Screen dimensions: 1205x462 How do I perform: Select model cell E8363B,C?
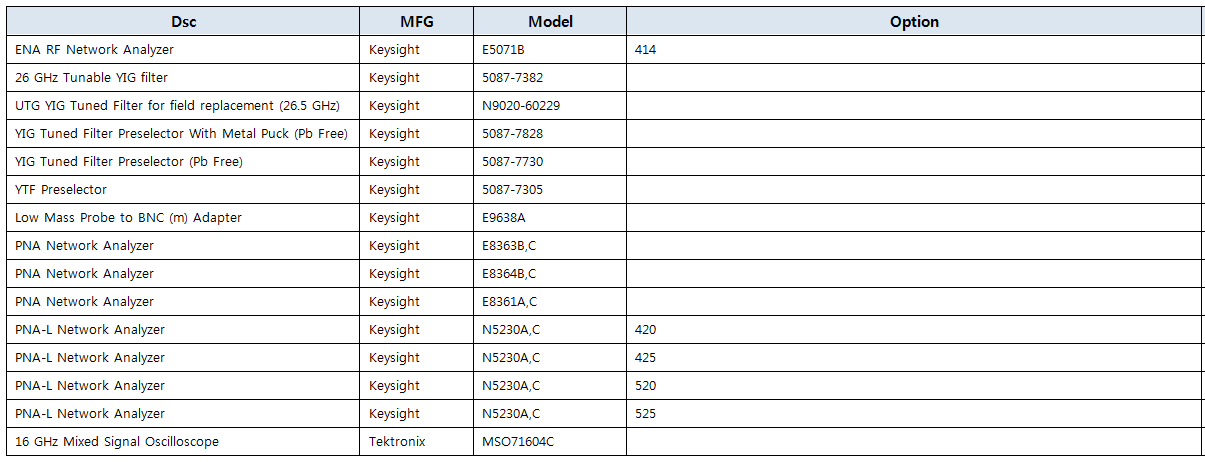click(509, 245)
